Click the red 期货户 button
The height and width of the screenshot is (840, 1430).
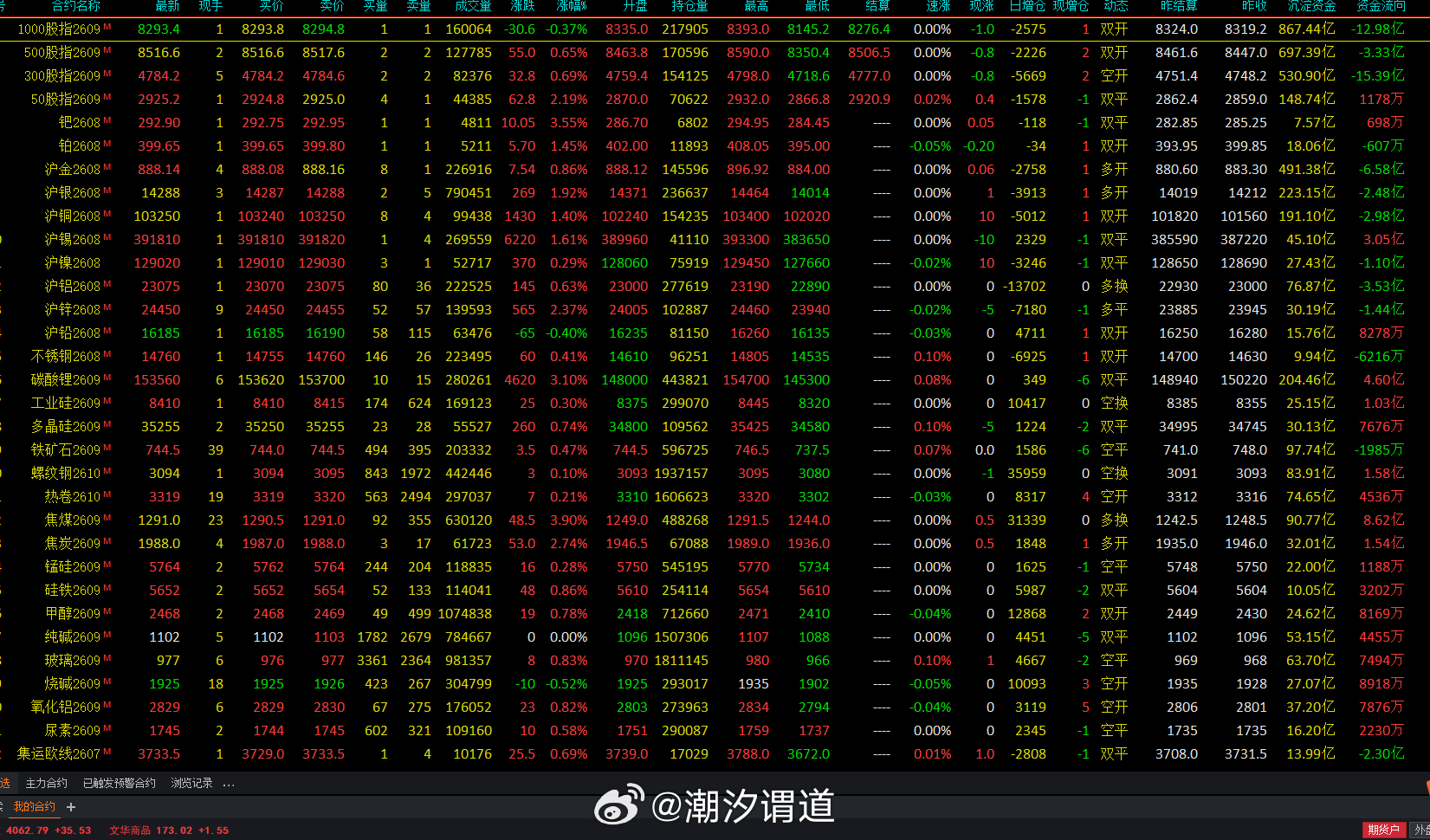[x=1383, y=830]
